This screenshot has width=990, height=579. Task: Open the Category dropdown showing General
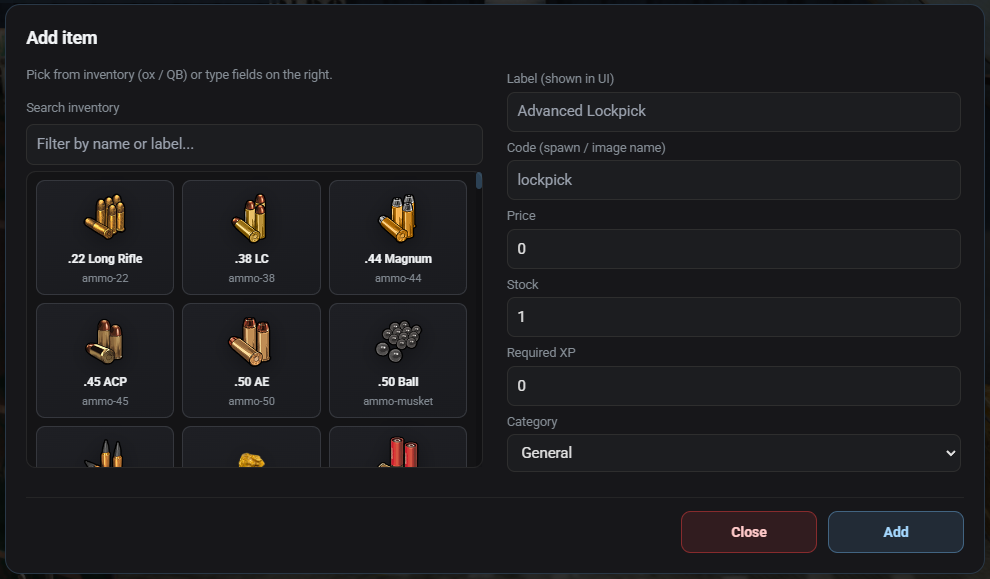pyautogui.click(x=734, y=453)
